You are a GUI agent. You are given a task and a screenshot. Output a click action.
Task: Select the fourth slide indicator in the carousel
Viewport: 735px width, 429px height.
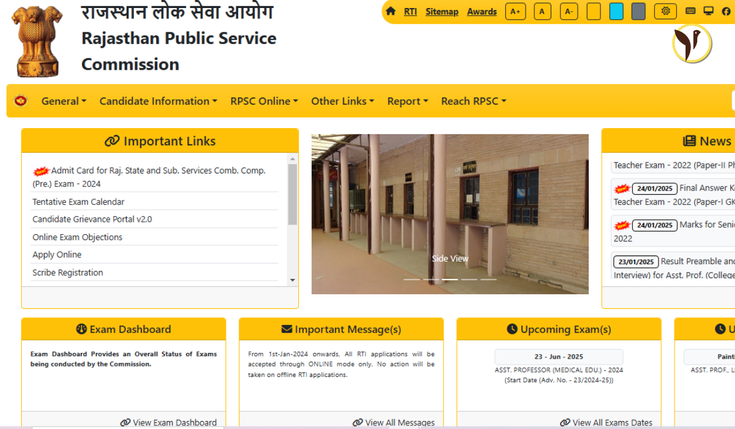[x=469, y=279]
